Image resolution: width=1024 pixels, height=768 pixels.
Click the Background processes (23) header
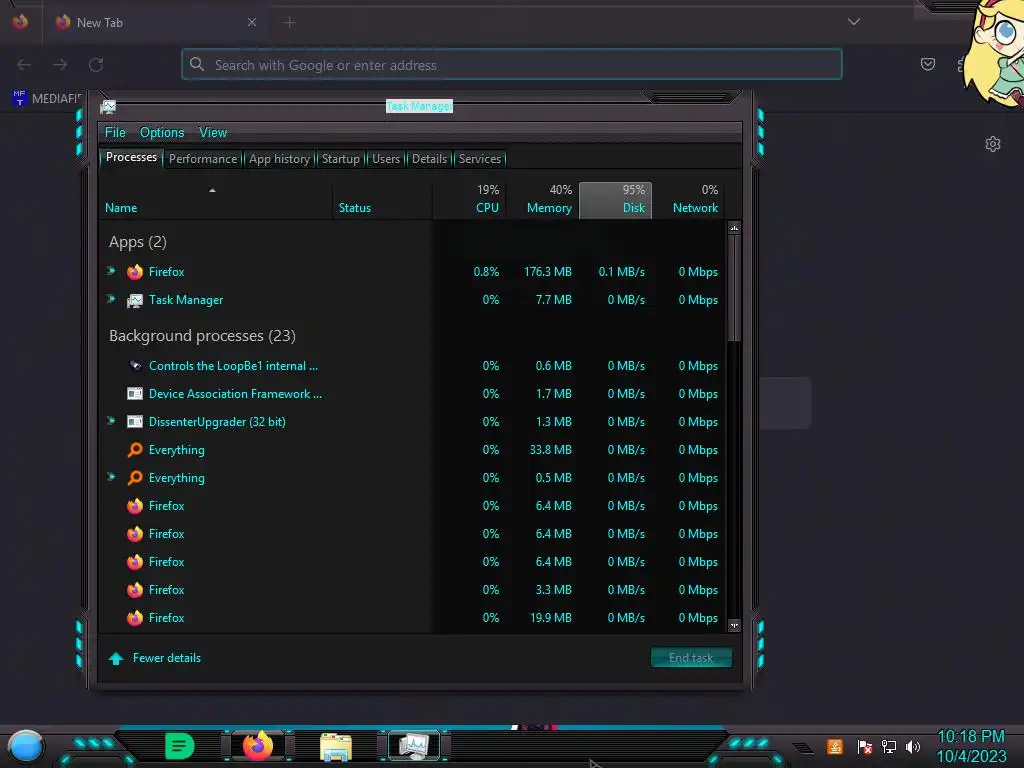202,336
